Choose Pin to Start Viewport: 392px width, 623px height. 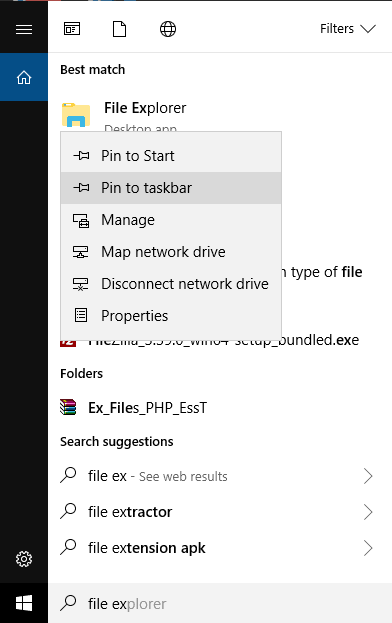pyautogui.click(x=171, y=156)
